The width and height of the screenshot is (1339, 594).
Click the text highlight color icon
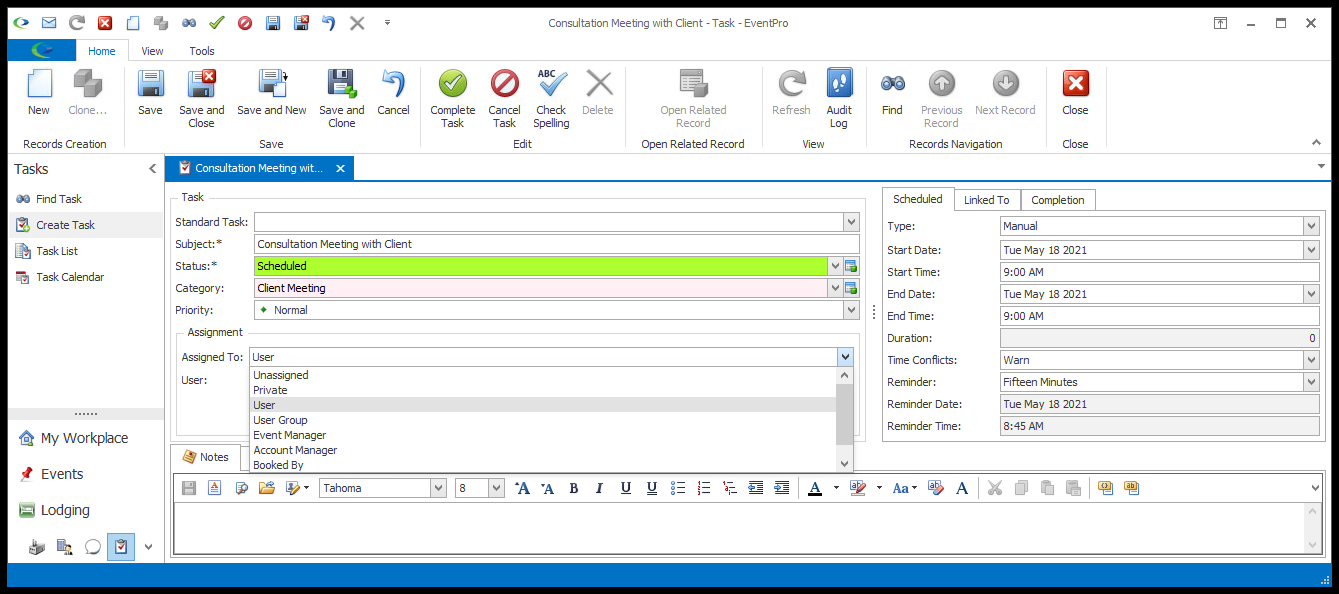click(x=857, y=488)
